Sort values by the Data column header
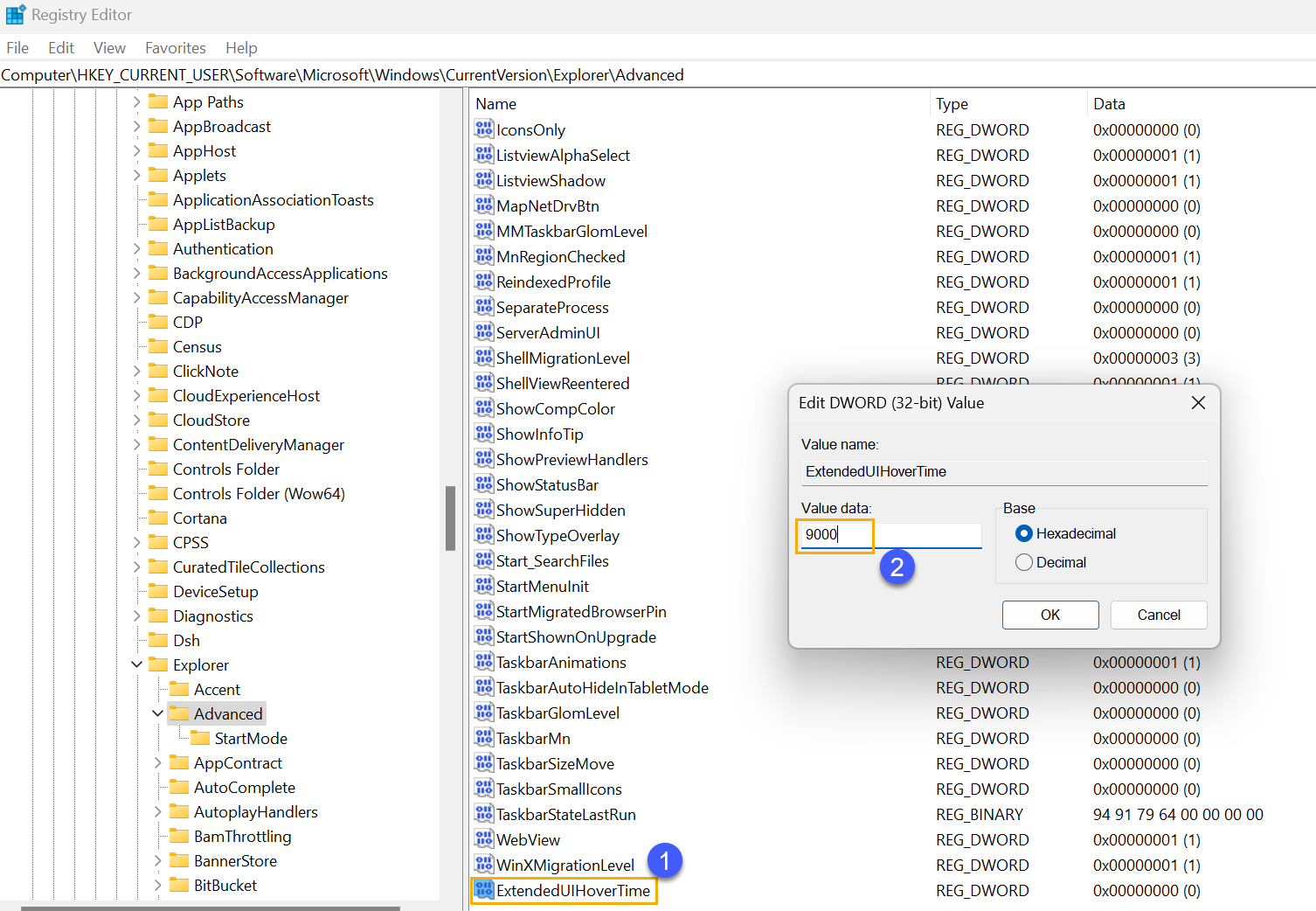This screenshot has height=911, width=1316. pyautogui.click(x=1202, y=103)
